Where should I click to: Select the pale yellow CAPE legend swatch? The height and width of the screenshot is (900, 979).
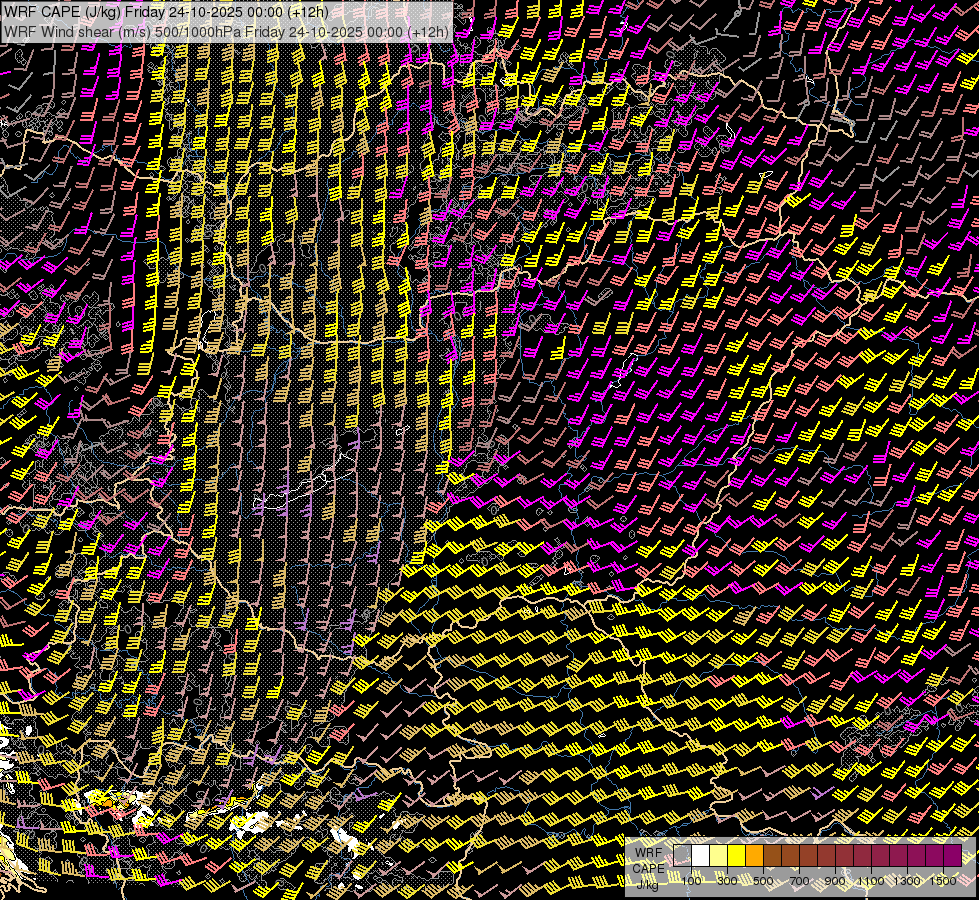point(719,856)
